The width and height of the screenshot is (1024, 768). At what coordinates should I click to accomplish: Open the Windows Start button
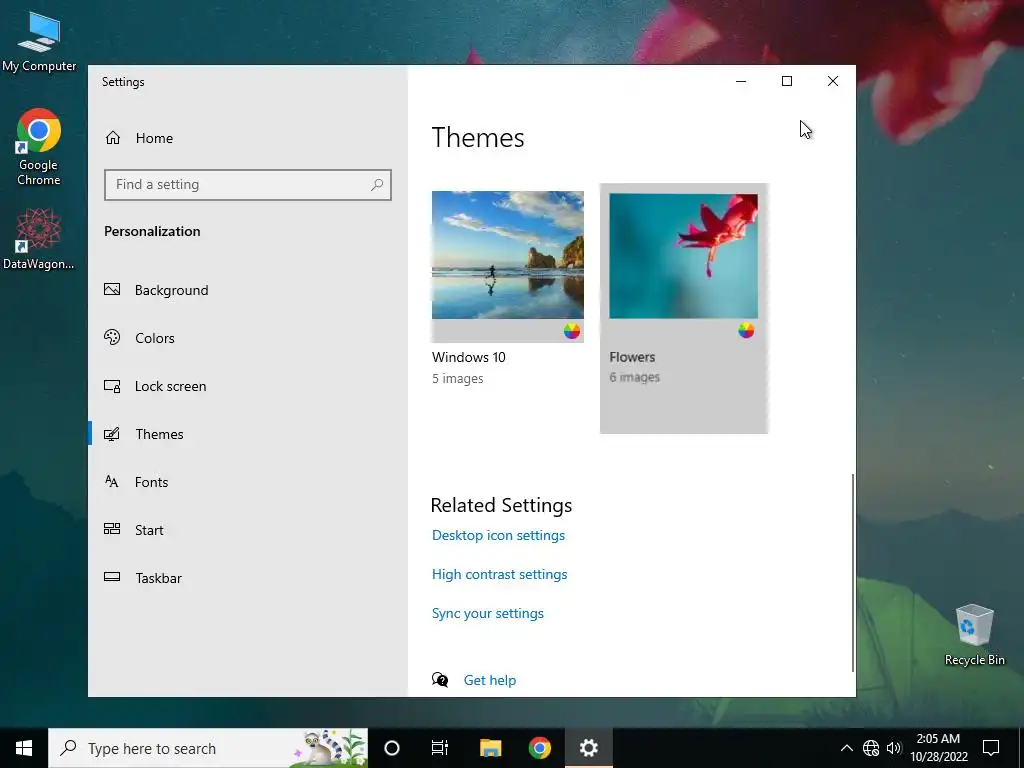click(x=24, y=748)
